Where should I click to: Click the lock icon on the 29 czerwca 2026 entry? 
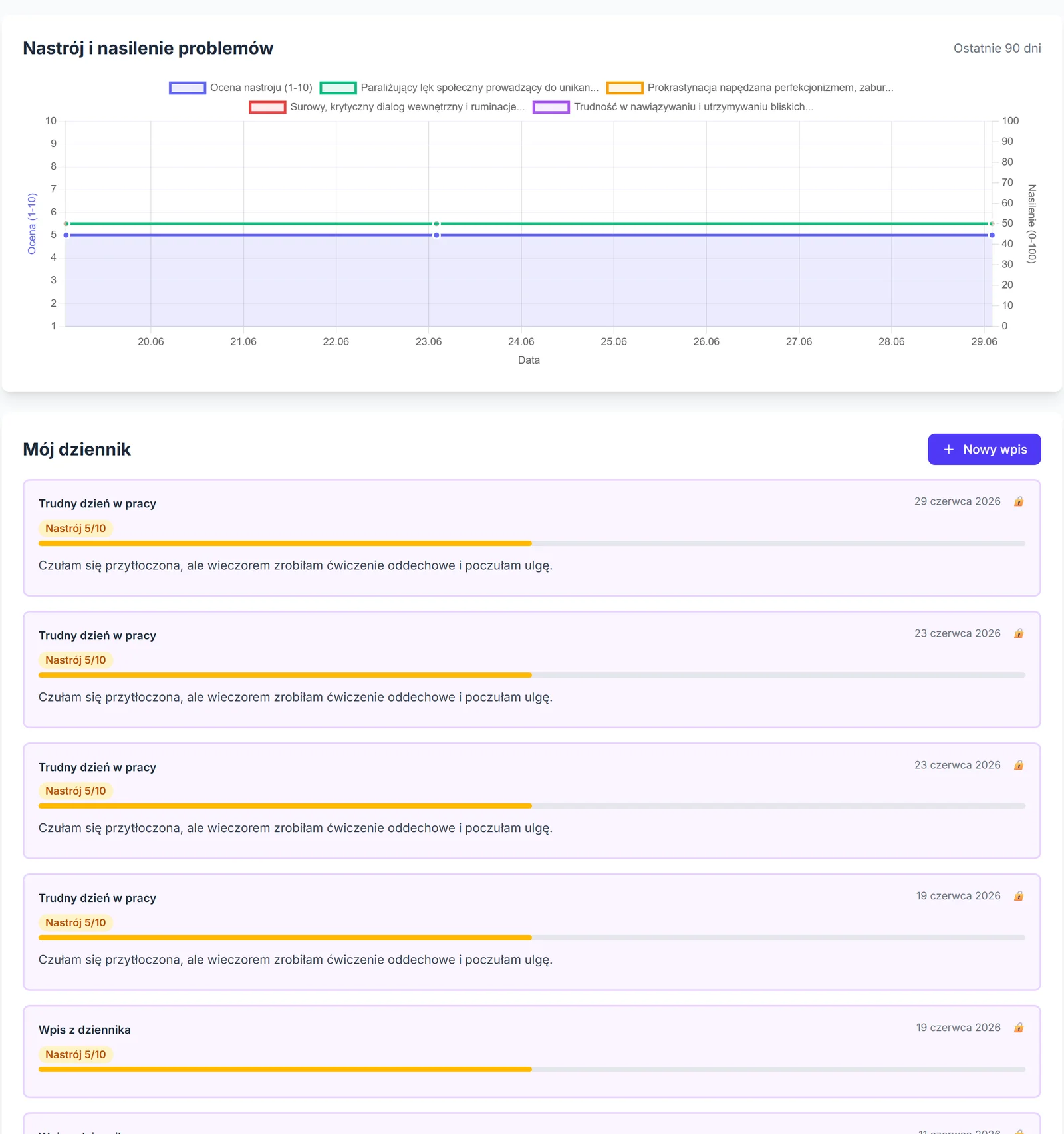coord(1019,501)
